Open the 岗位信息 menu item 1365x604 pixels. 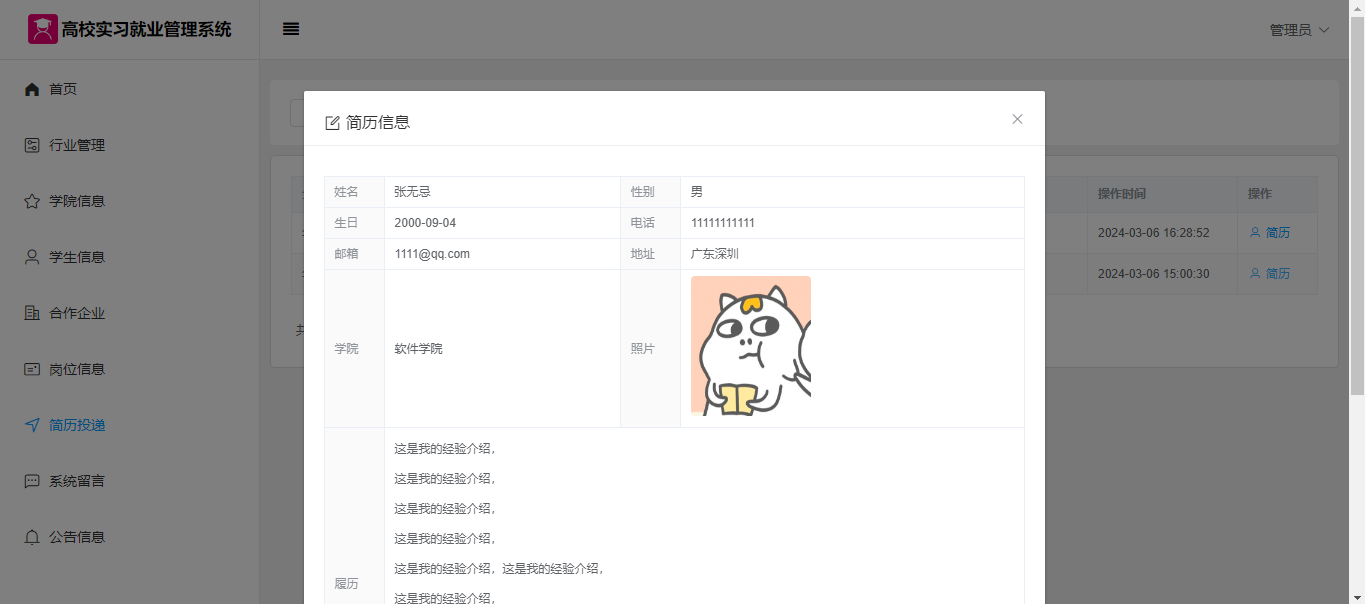[x=130, y=369]
